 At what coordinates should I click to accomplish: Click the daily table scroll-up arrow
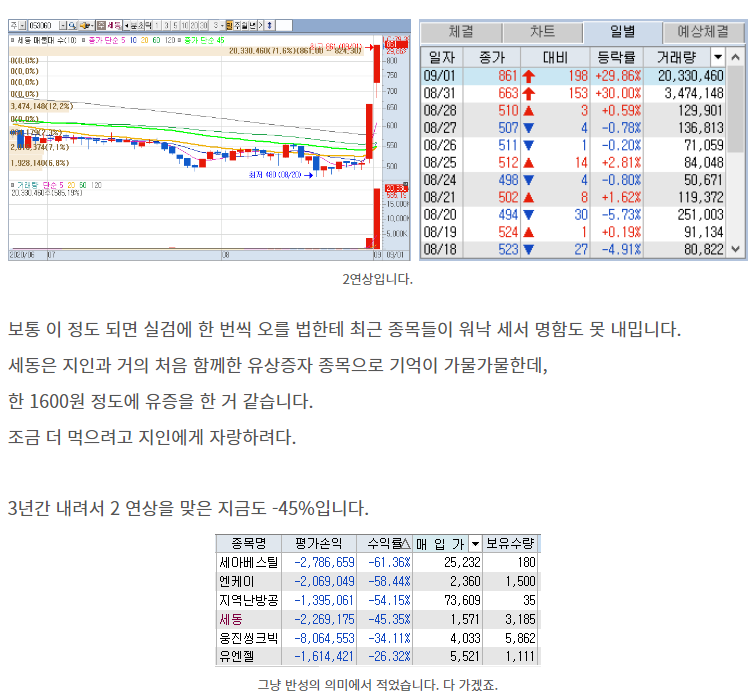click(x=735, y=57)
